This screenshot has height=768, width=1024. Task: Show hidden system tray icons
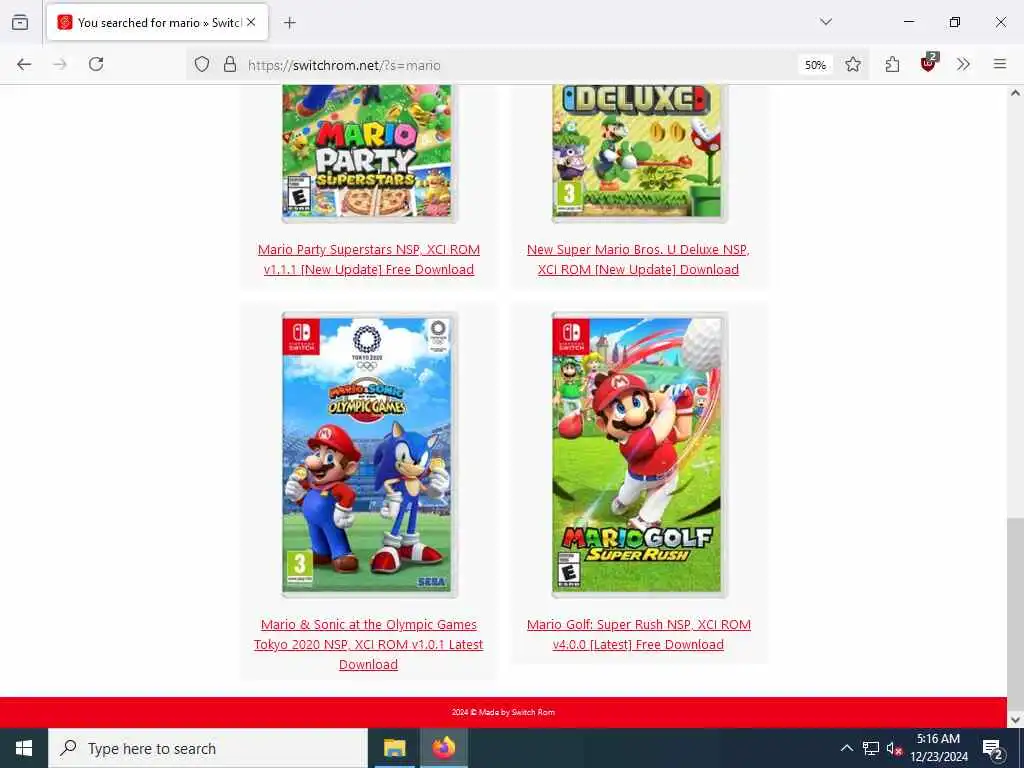coord(846,748)
